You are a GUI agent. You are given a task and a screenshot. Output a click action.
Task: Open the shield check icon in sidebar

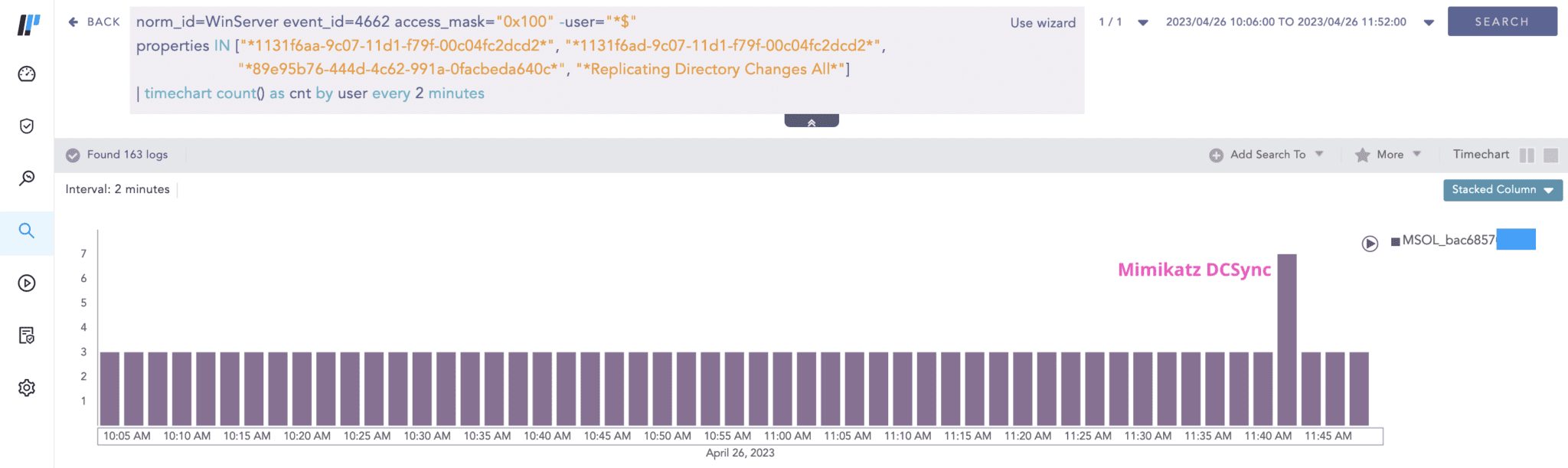(x=27, y=126)
